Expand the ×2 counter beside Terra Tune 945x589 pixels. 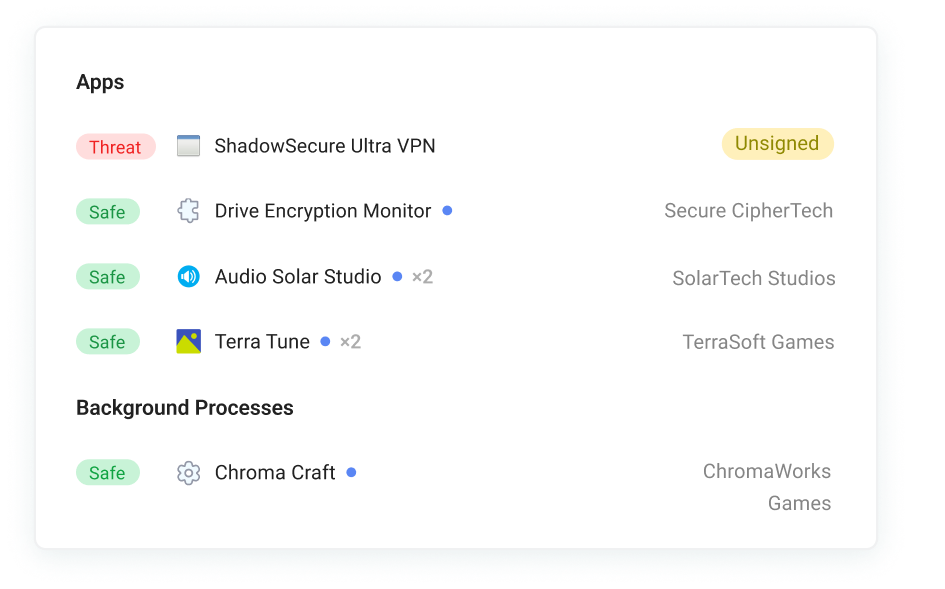coord(350,341)
